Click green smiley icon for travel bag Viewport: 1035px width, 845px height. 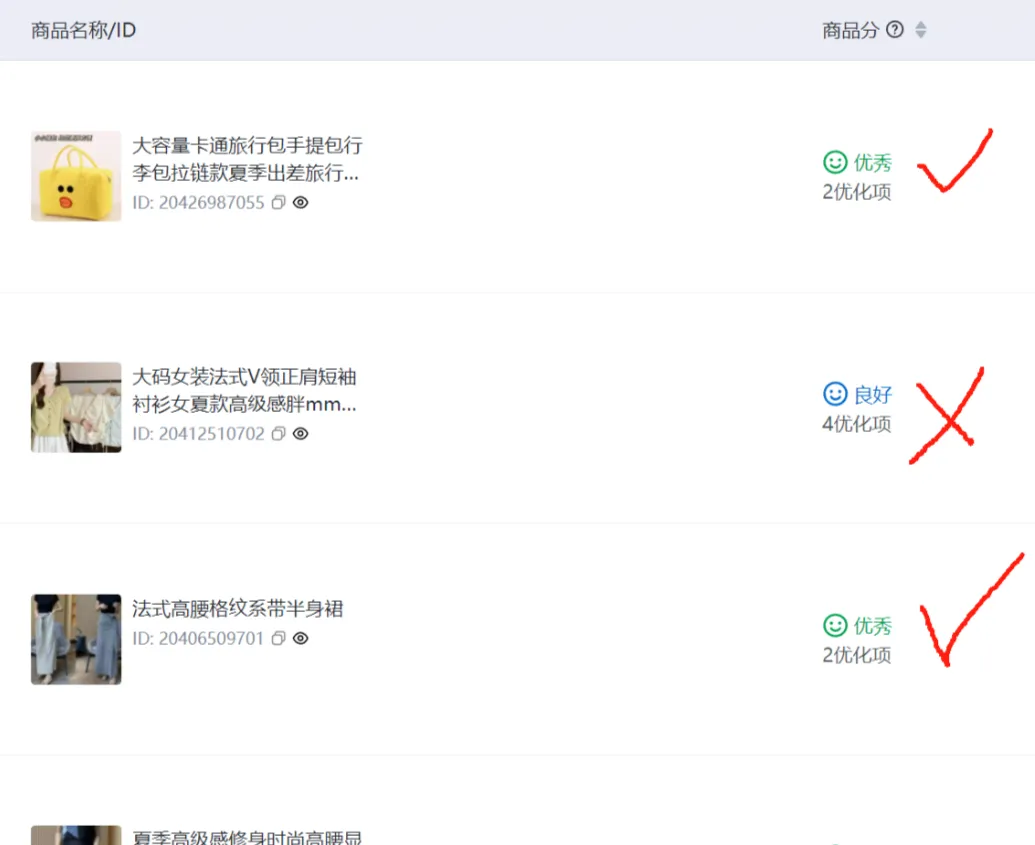(x=835, y=162)
